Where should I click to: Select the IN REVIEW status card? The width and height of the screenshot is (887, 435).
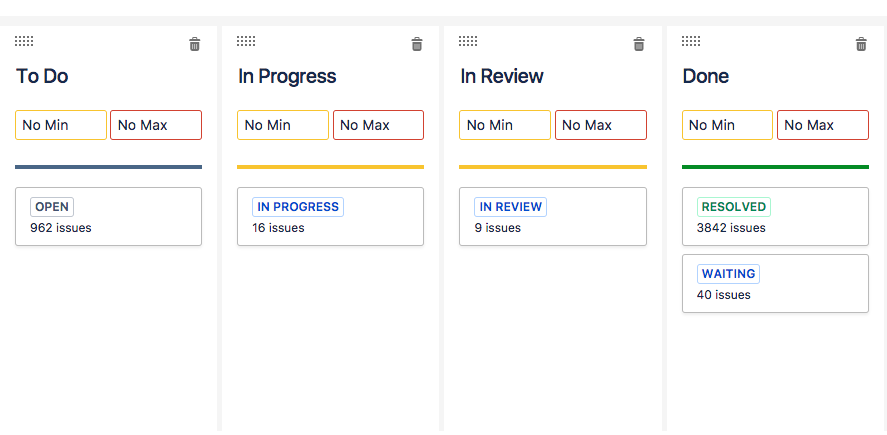(553, 217)
